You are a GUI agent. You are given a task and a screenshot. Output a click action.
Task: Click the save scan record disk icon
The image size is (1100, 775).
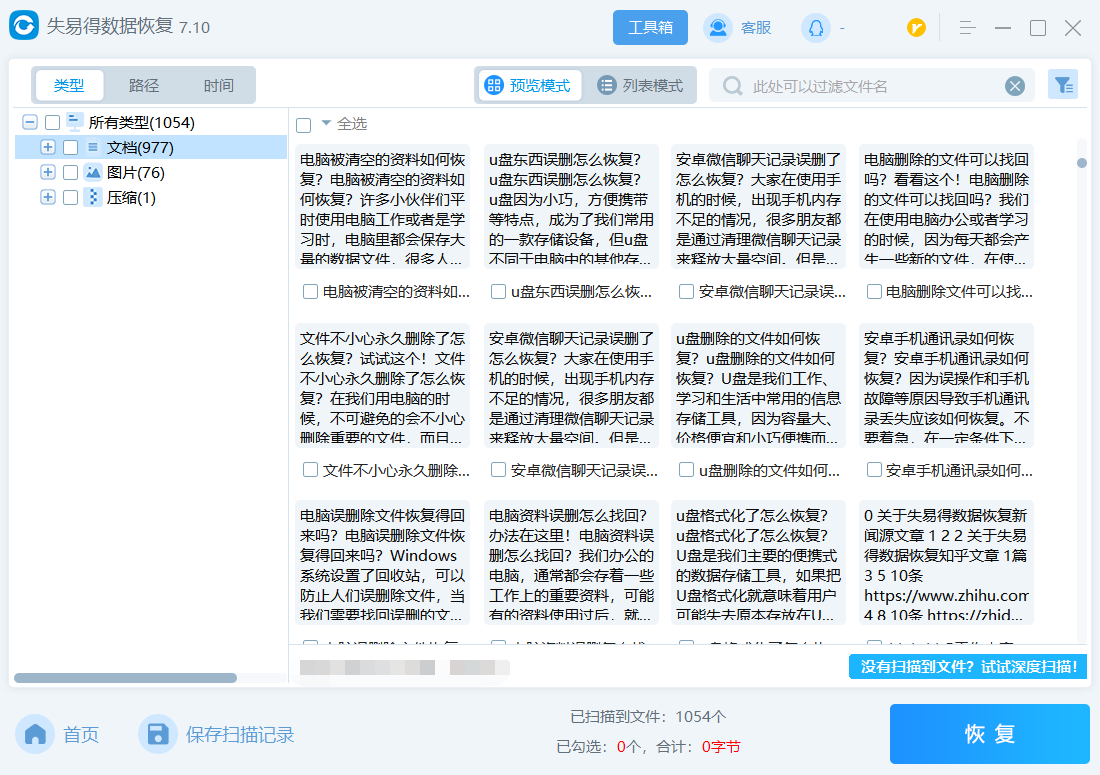coord(158,734)
